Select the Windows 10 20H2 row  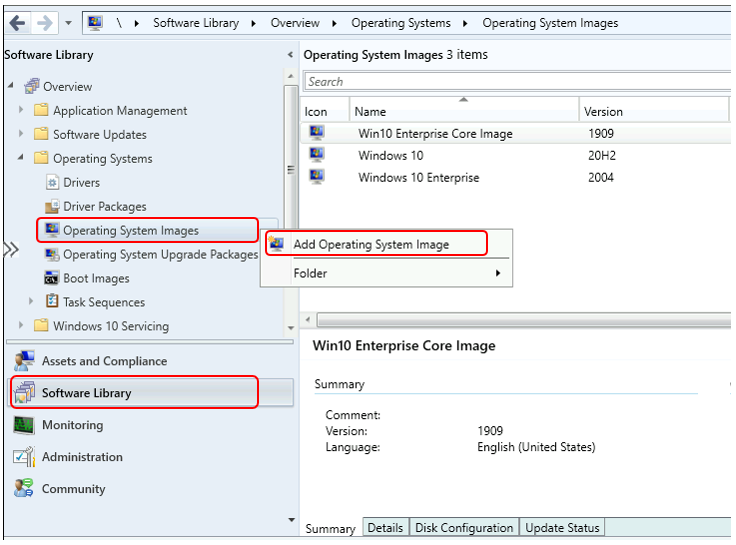(x=515, y=155)
